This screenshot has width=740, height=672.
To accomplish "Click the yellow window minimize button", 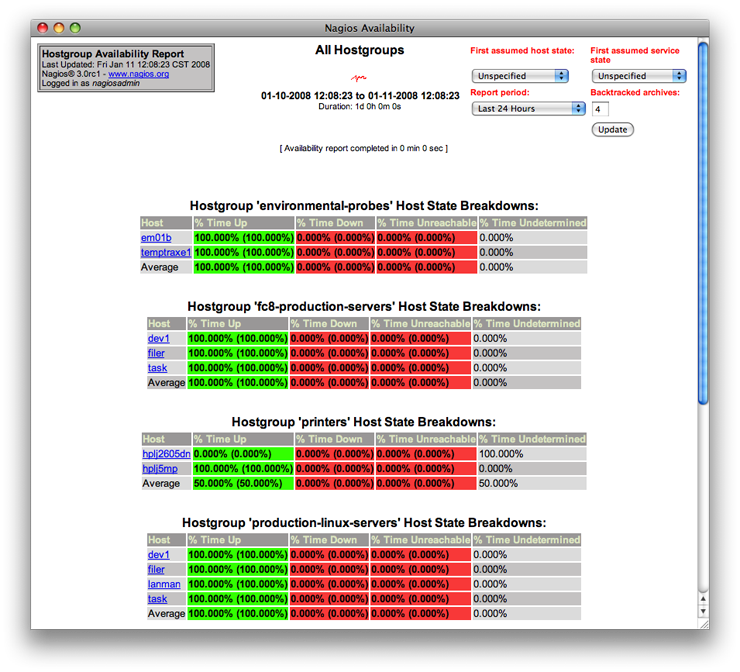I will pos(59,28).
